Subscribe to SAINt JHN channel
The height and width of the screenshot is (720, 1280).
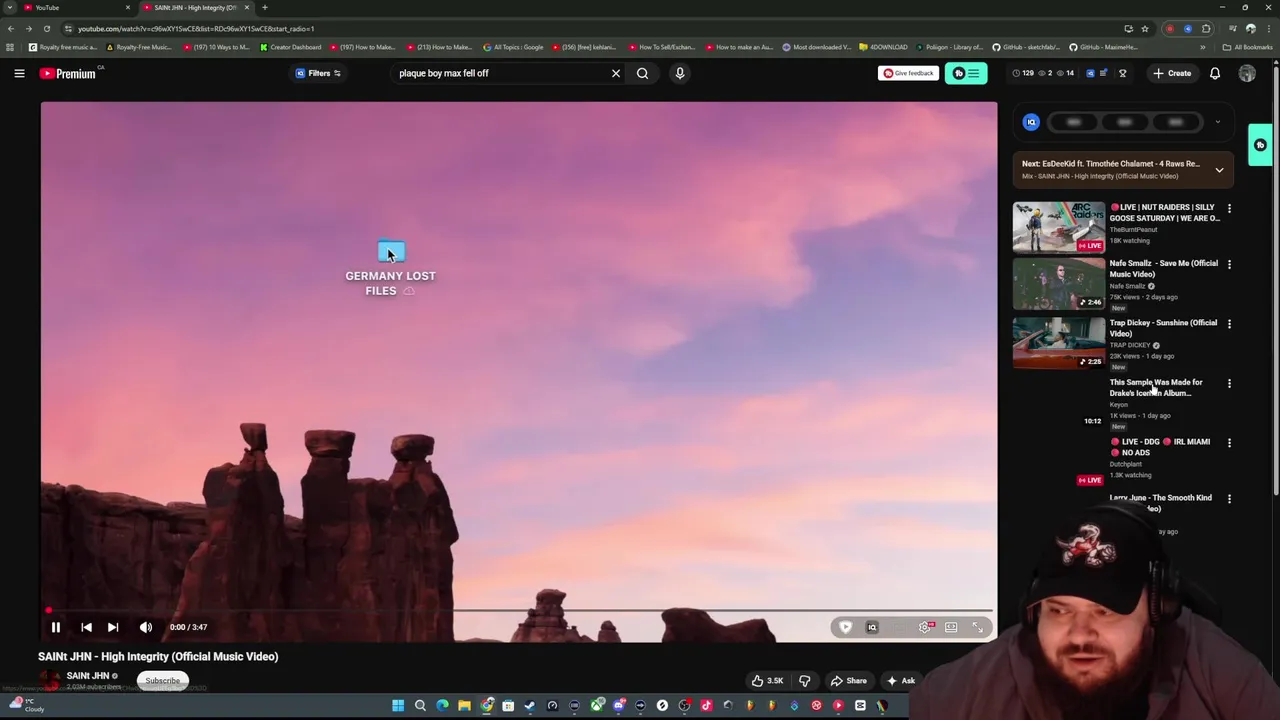(x=162, y=681)
